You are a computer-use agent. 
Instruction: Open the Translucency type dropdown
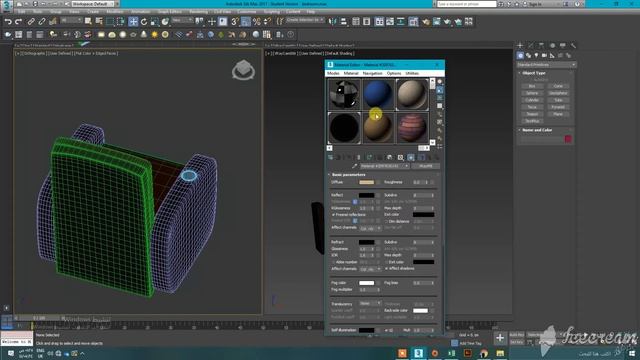click(x=370, y=303)
